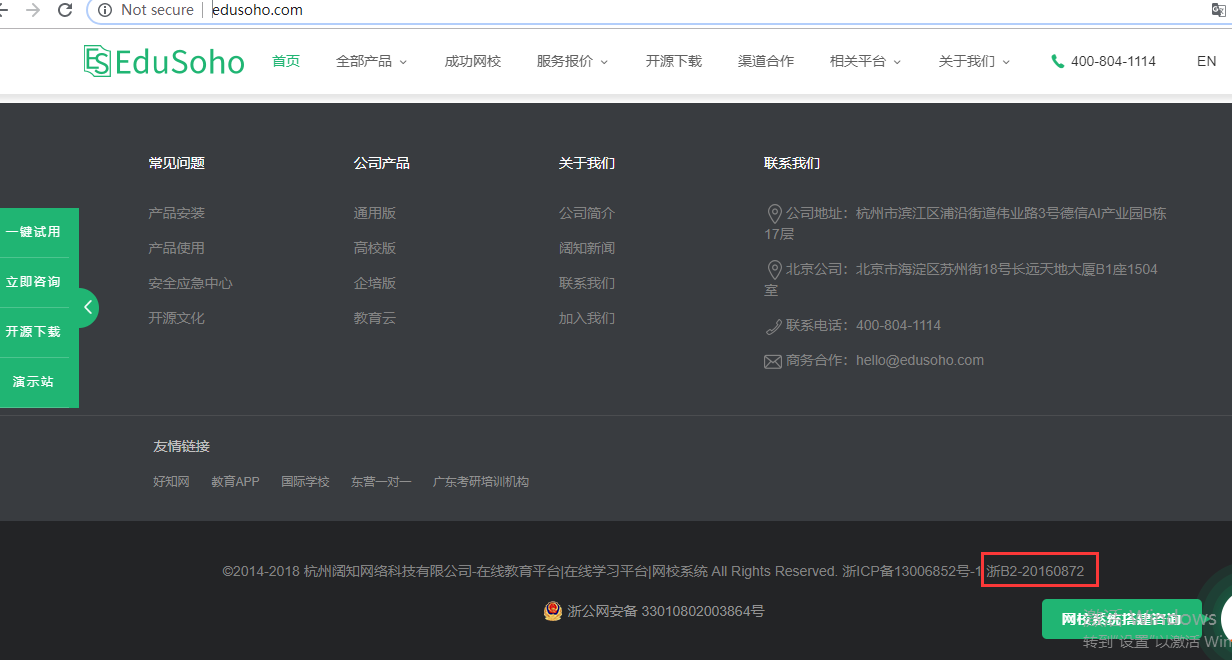This screenshot has height=660, width=1232.
Task: Click the 网校系统搭建咨询 green button
Action: tap(1120, 619)
